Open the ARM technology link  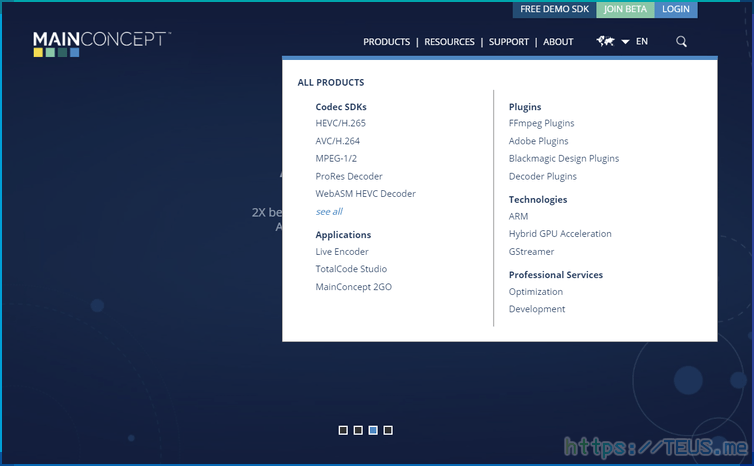(x=518, y=216)
